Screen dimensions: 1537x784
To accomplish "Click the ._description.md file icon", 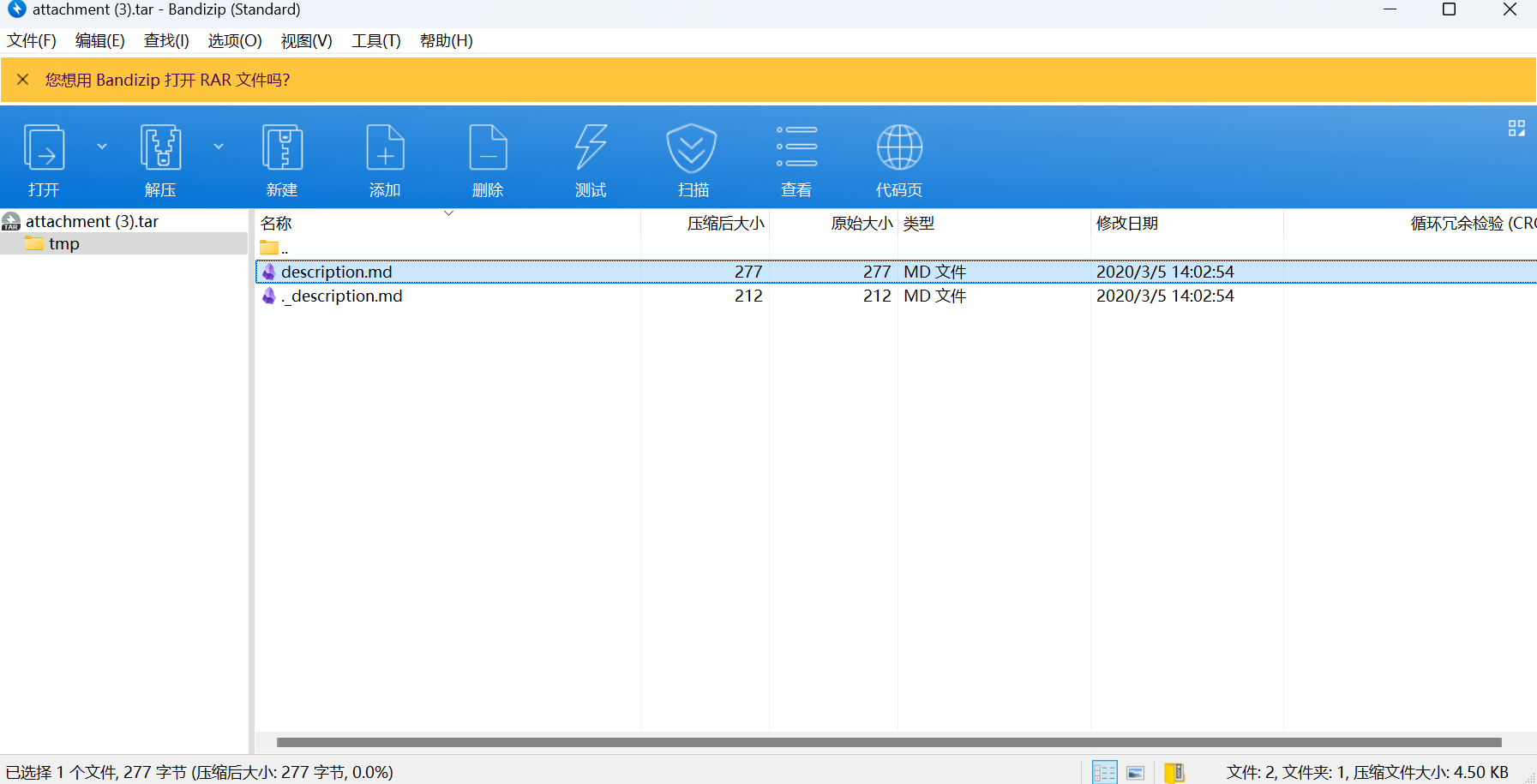I will click(x=269, y=296).
